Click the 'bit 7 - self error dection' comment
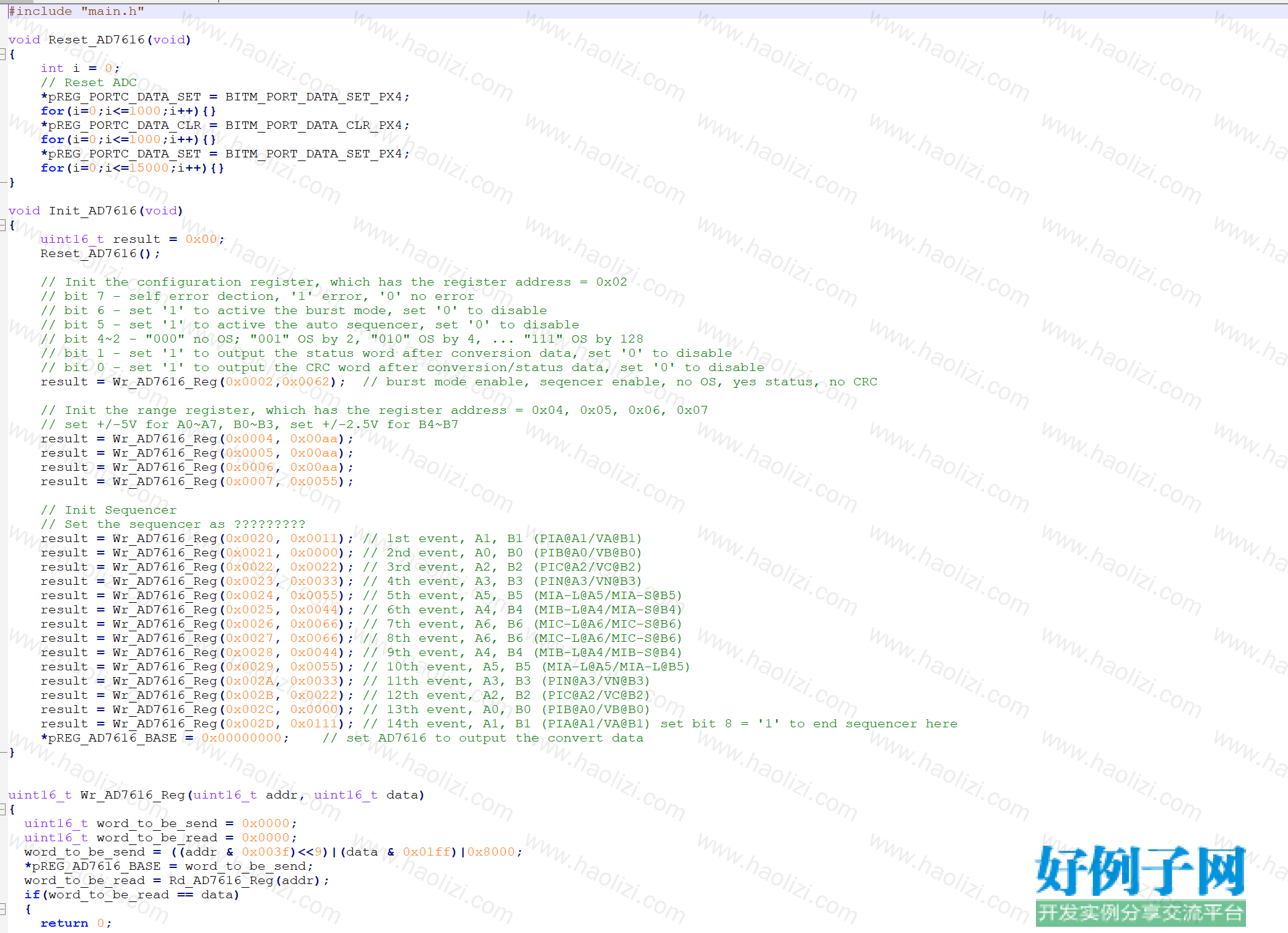Image resolution: width=1288 pixels, height=933 pixels. pyautogui.click(x=258, y=296)
